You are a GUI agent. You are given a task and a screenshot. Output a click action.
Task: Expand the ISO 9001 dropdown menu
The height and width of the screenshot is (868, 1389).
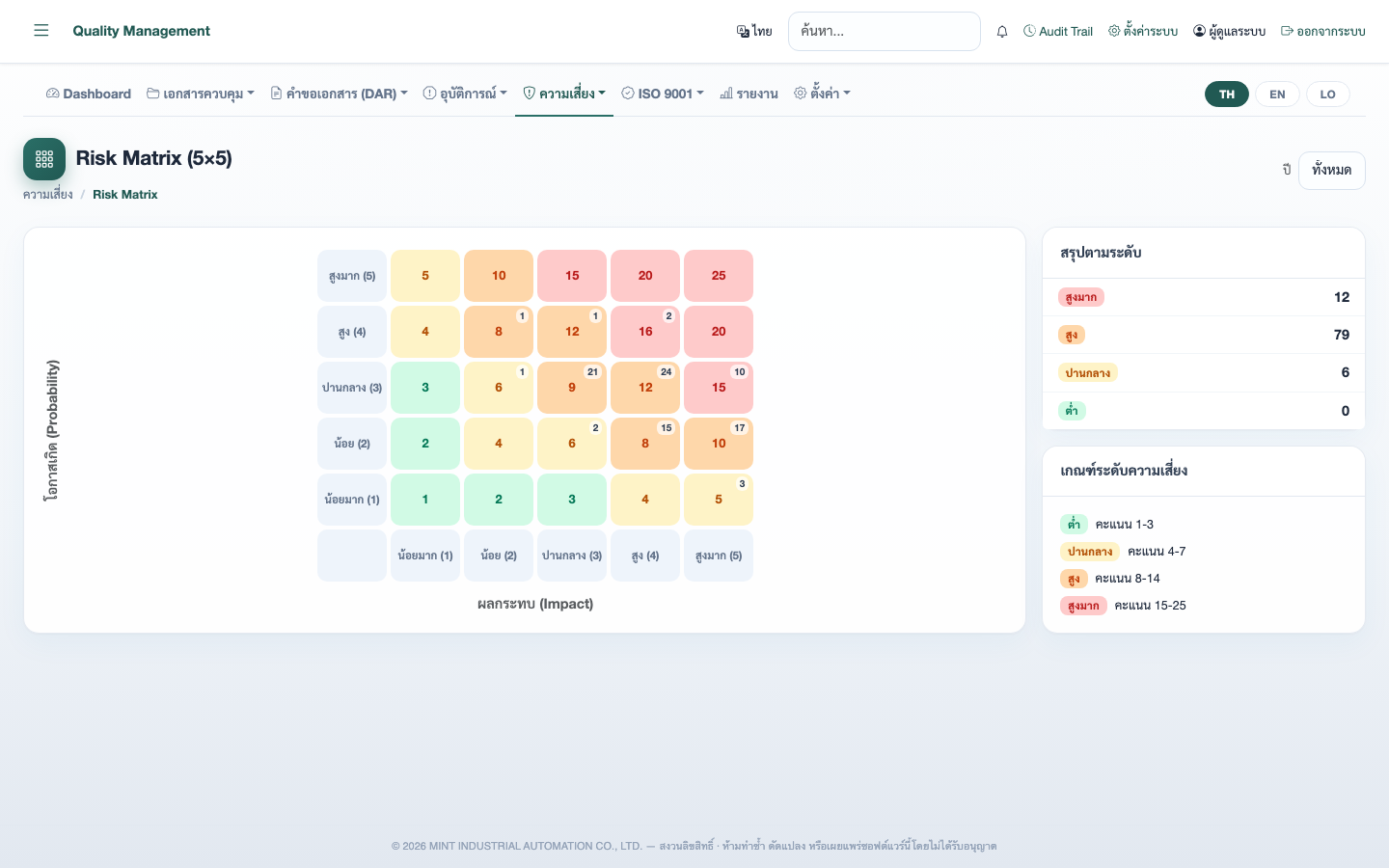pyautogui.click(x=663, y=94)
